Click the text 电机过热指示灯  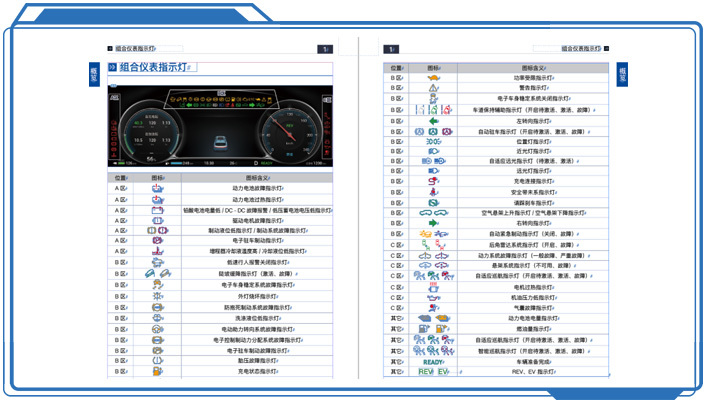click(533, 287)
